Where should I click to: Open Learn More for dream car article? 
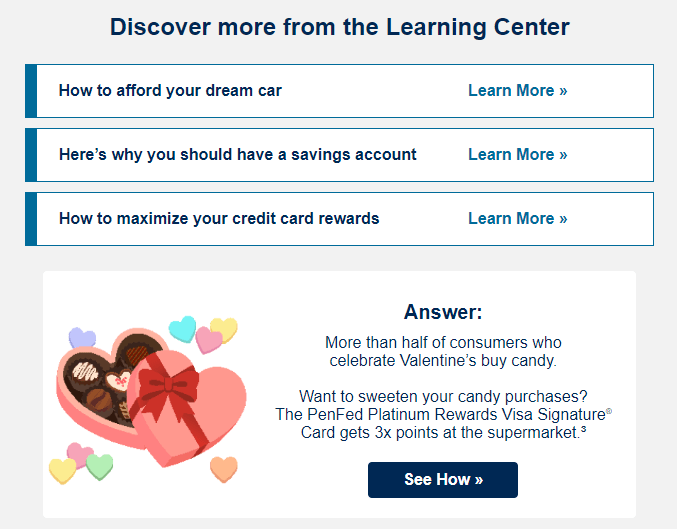(x=517, y=91)
